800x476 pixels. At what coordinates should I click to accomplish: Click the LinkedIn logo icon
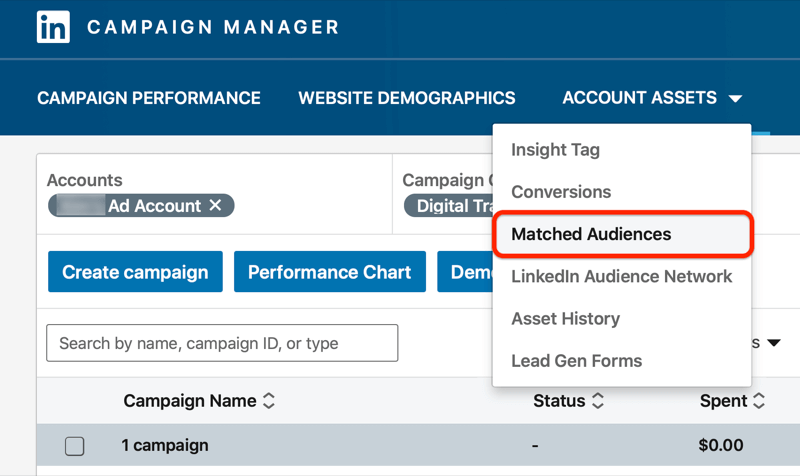click(x=54, y=27)
